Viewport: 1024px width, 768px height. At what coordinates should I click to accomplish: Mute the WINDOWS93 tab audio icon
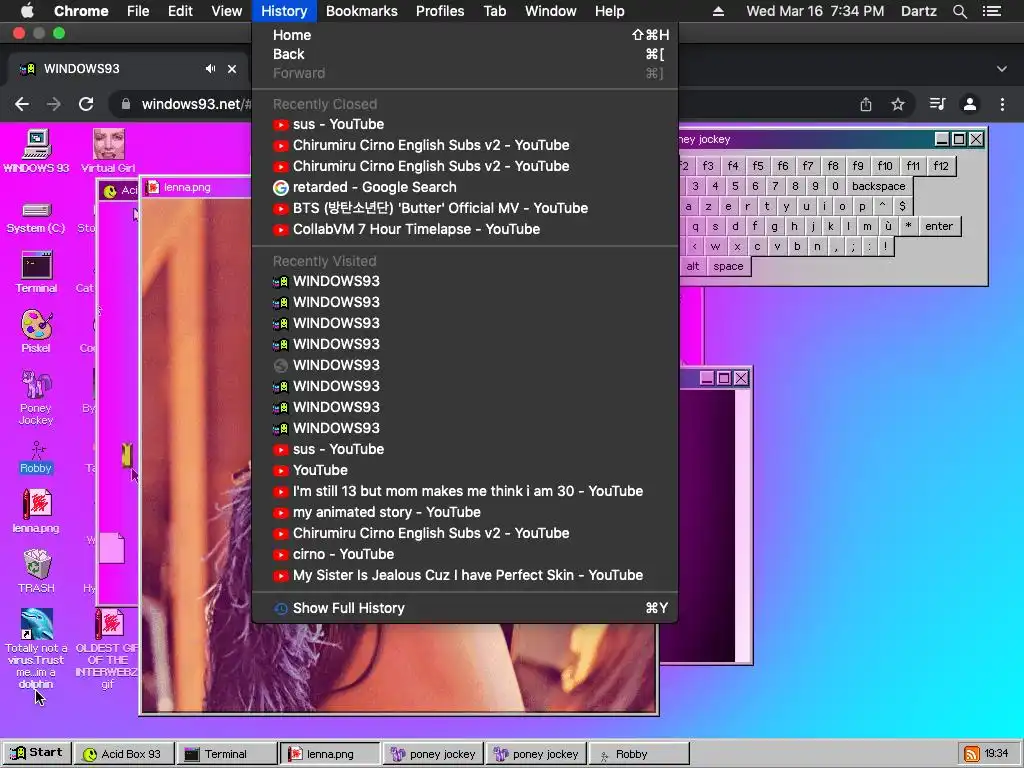click(210, 69)
